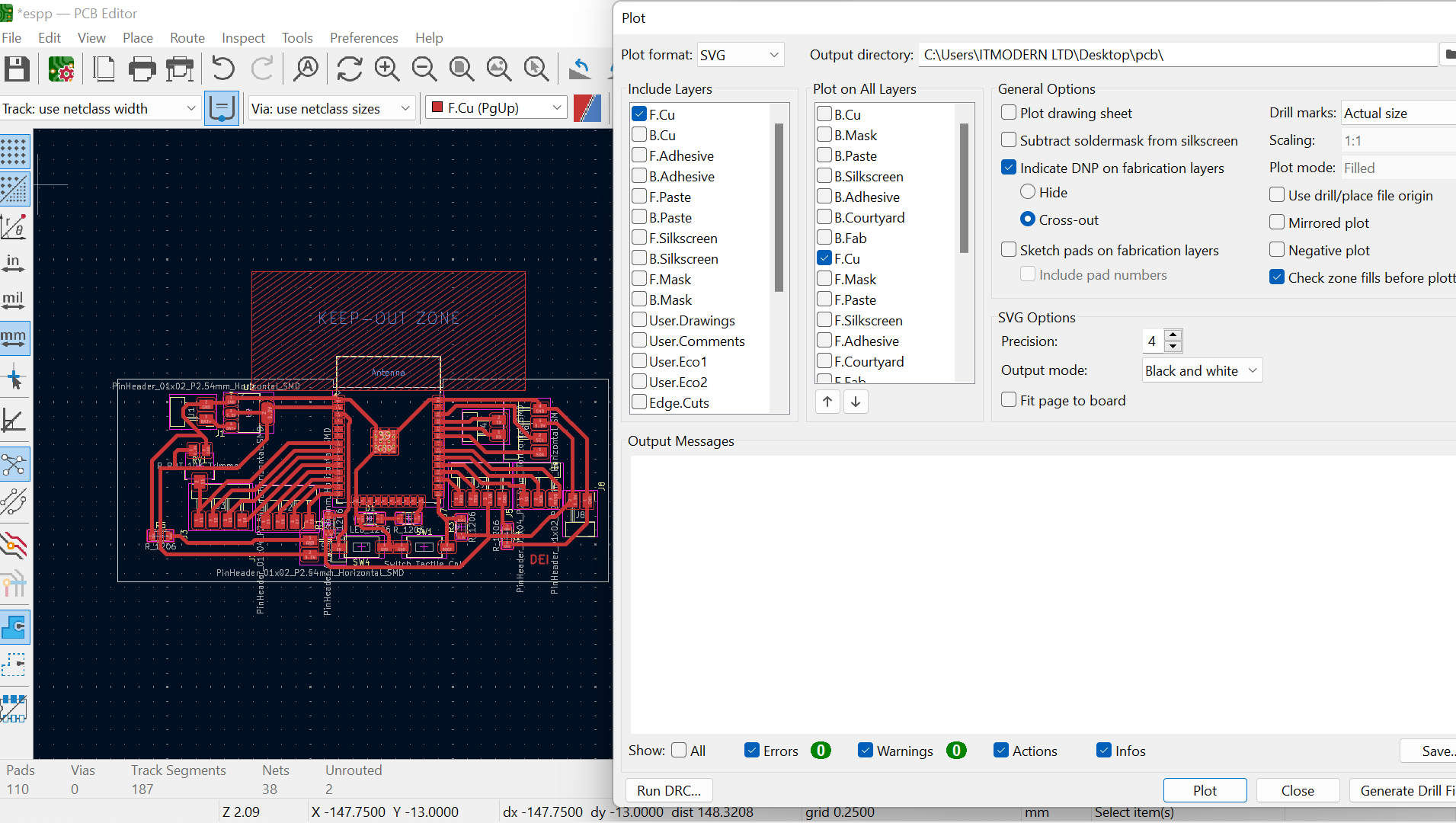Open the Preferences menu
Screen dimensions: 1456x823
pos(363,37)
